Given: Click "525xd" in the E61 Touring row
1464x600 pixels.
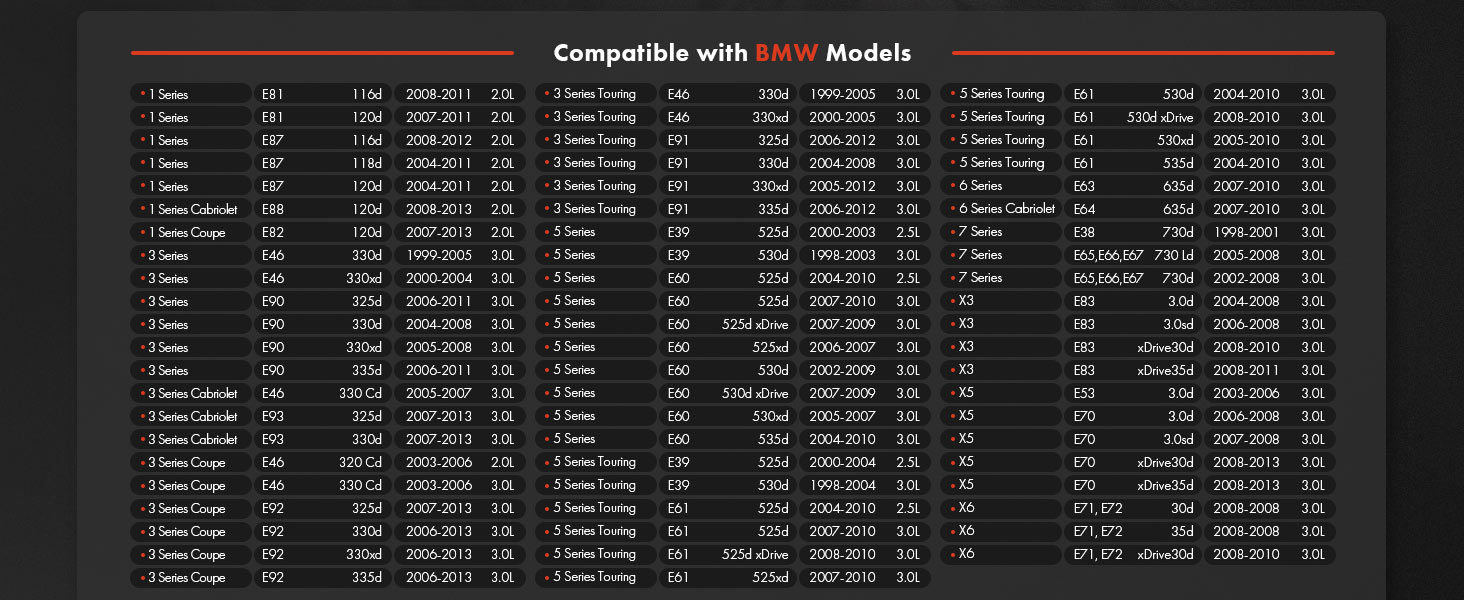Looking at the screenshot, I should tap(770, 577).
